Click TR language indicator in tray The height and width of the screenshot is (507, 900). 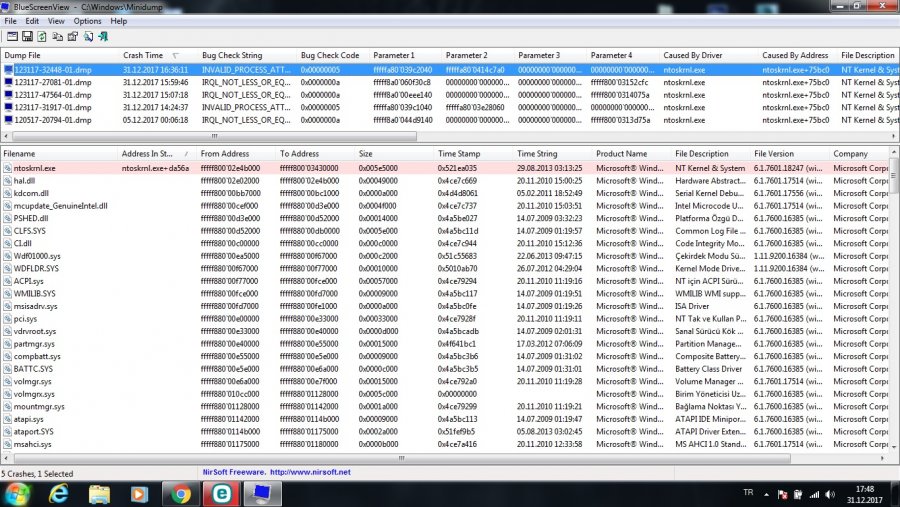748,492
